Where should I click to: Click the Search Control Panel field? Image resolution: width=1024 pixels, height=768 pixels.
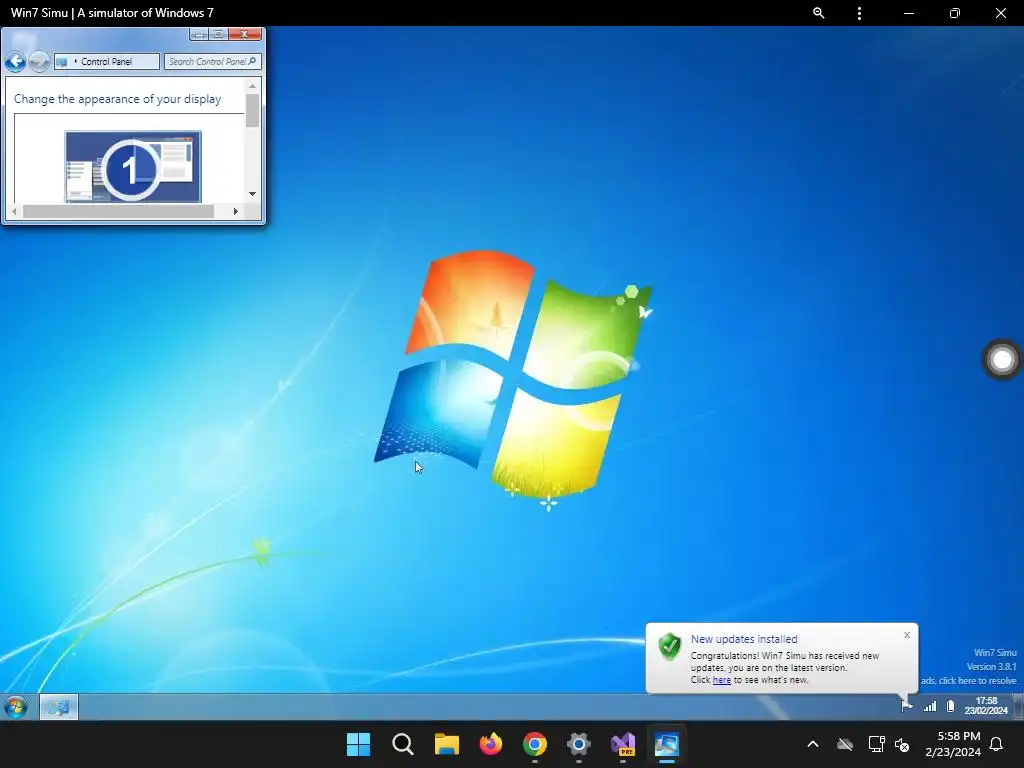(212, 61)
